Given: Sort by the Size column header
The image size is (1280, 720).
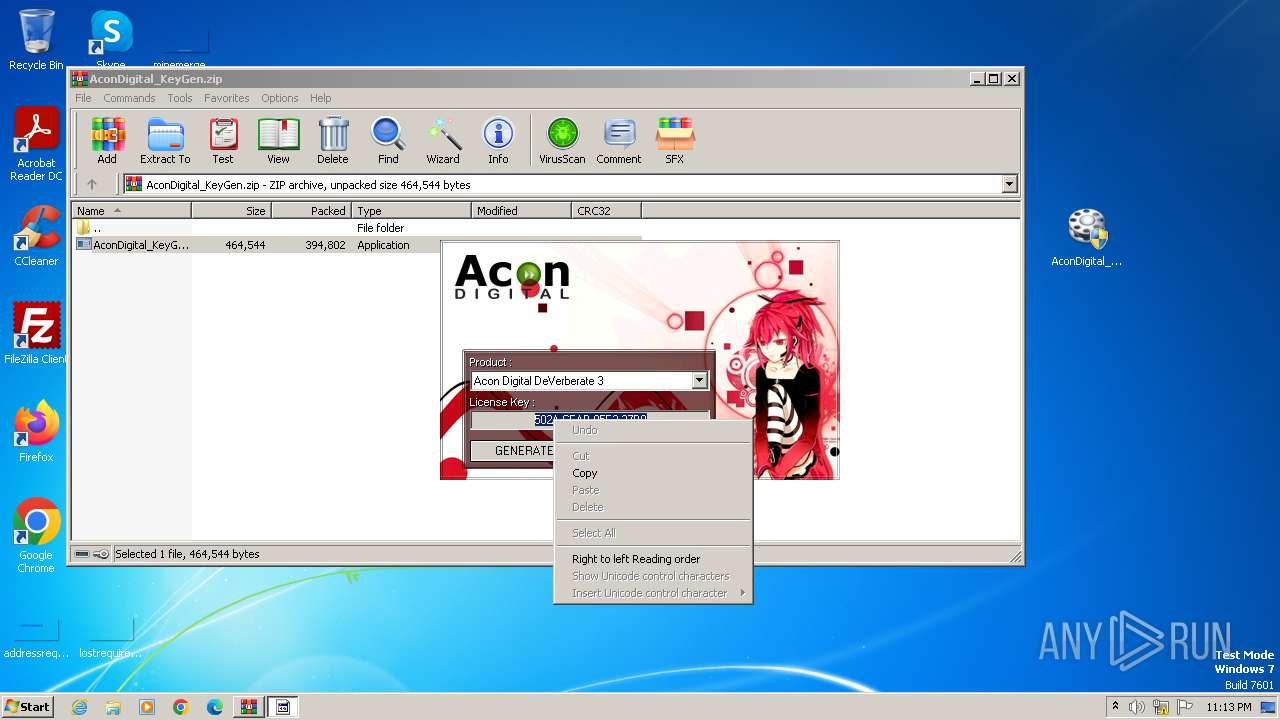Looking at the screenshot, I should (232, 211).
